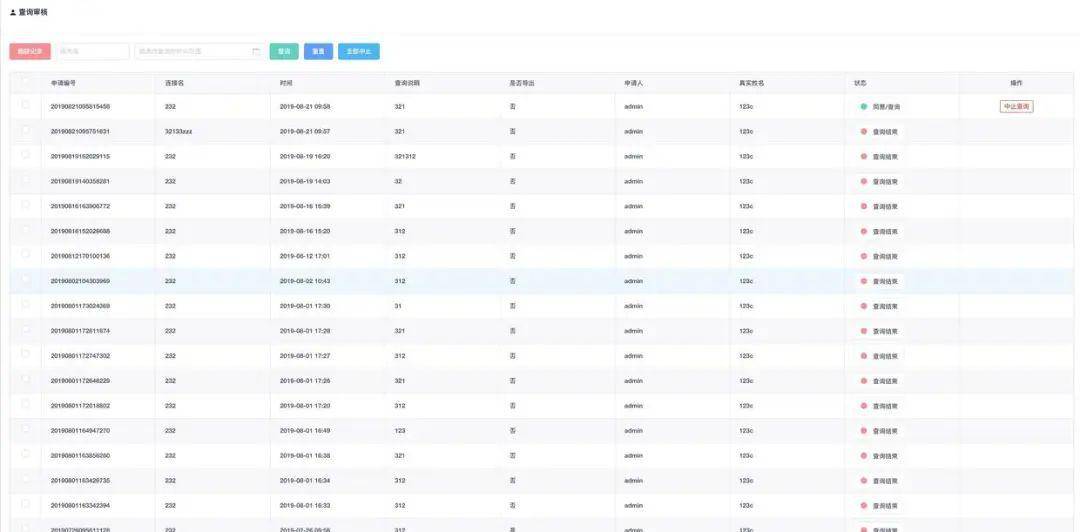Focus the first search text input
1080x532 pixels.
click(92, 51)
